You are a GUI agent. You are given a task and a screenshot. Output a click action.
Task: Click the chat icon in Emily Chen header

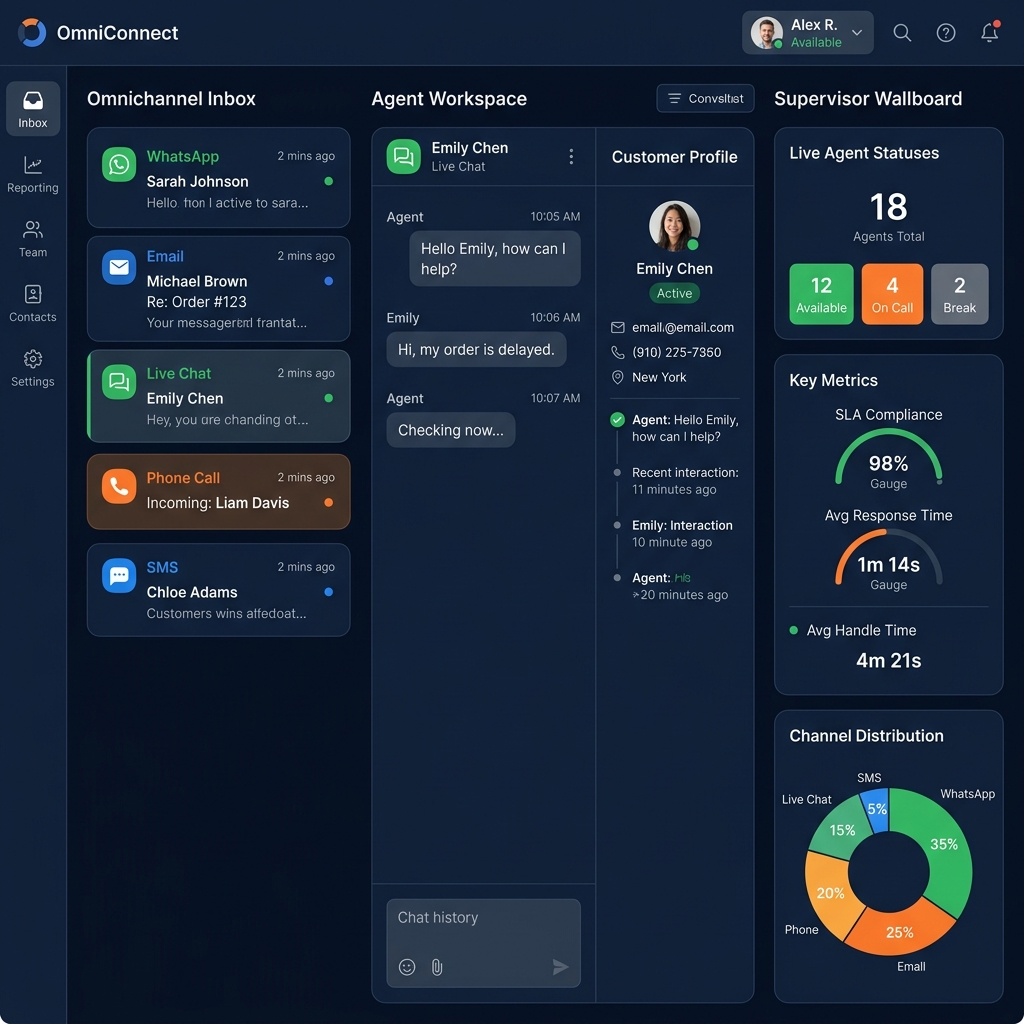tap(403, 157)
